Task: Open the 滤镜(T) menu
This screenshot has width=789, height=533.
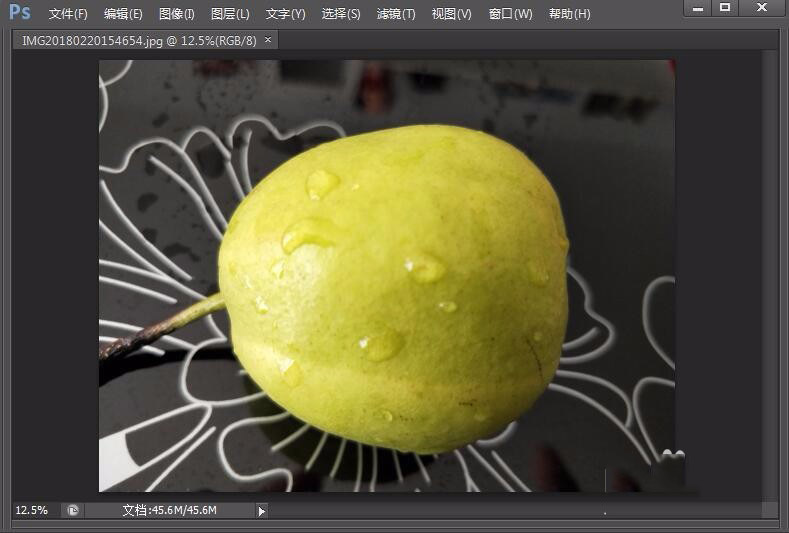Action: click(x=396, y=14)
